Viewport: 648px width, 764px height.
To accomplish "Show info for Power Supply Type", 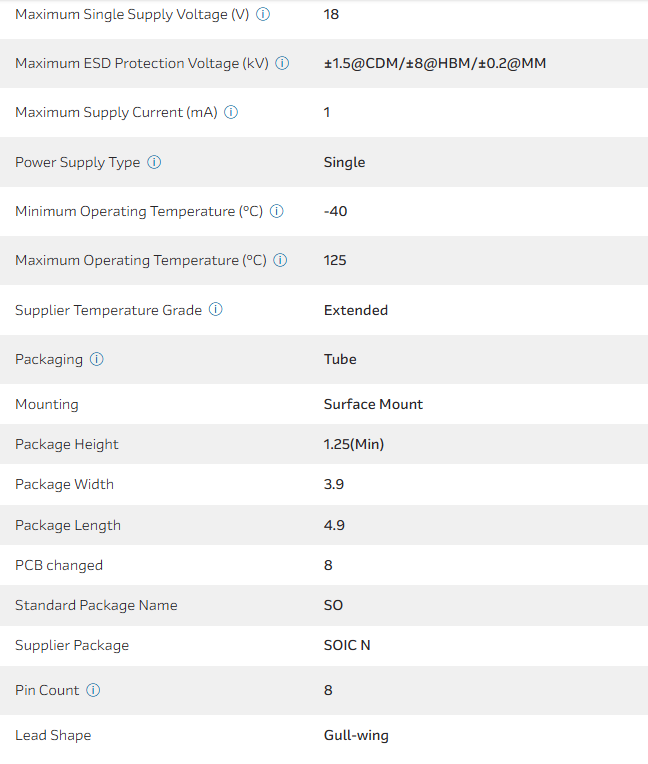I will point(154,162).
